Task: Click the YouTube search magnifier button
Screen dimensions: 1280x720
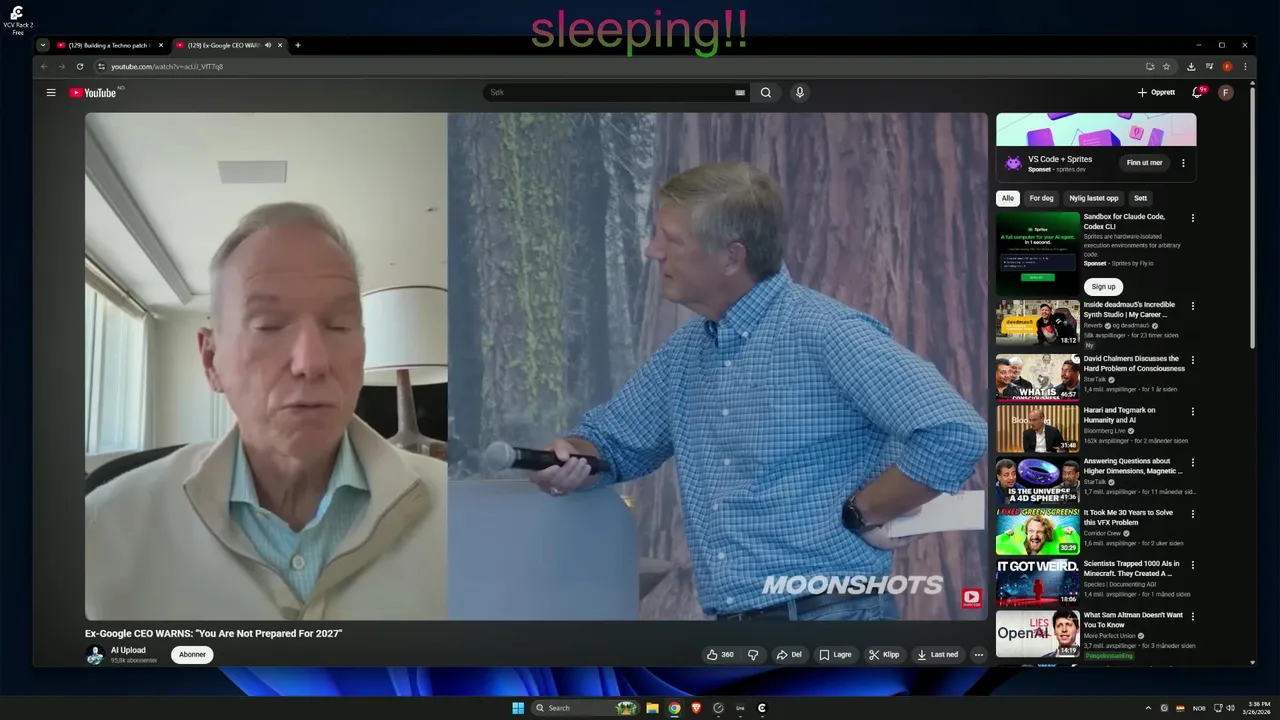Action: (x=766, y=92)
